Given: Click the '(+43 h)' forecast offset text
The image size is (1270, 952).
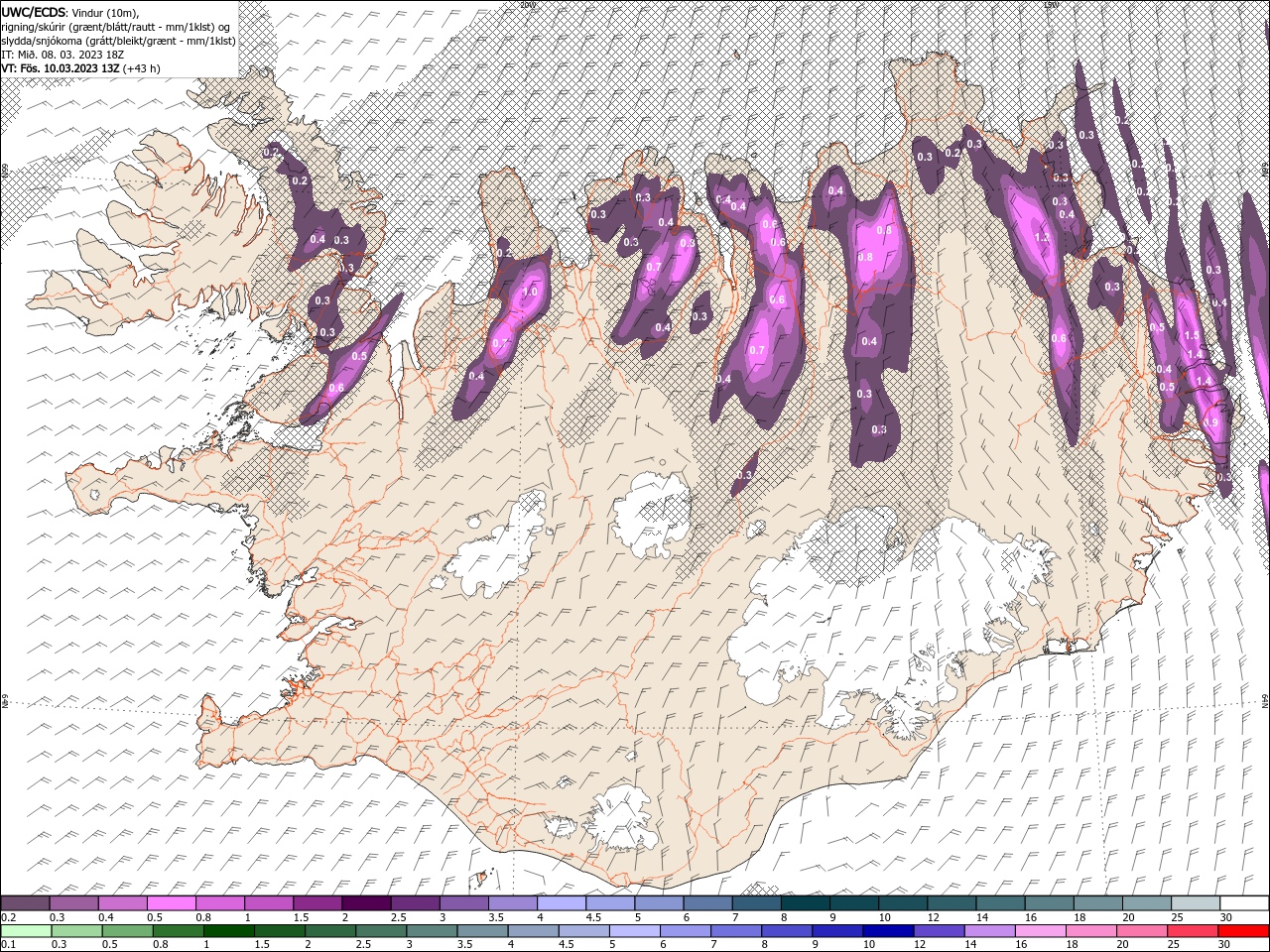Looking at the screenshot, I should tap(142, 68).
